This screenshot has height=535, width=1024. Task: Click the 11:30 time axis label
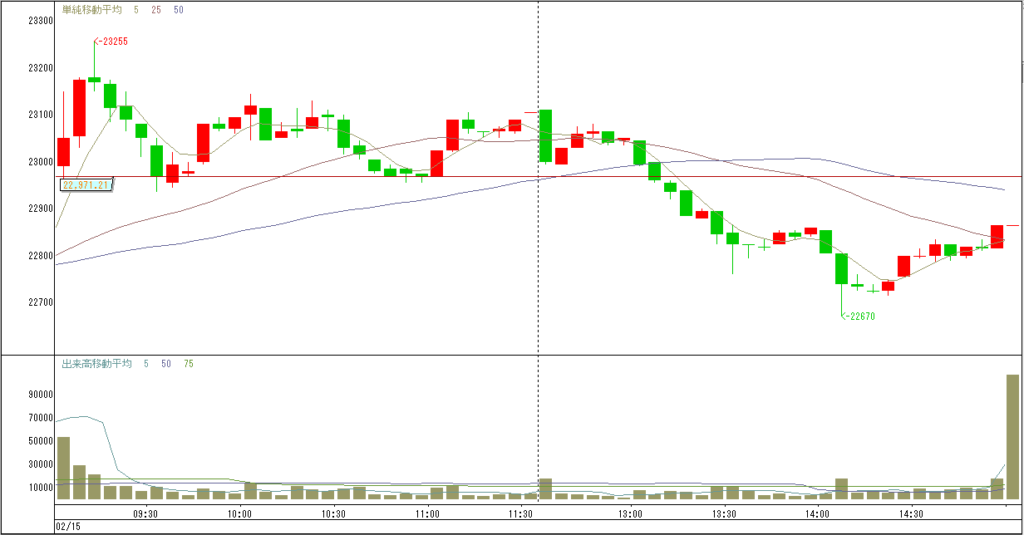[520, 514]
